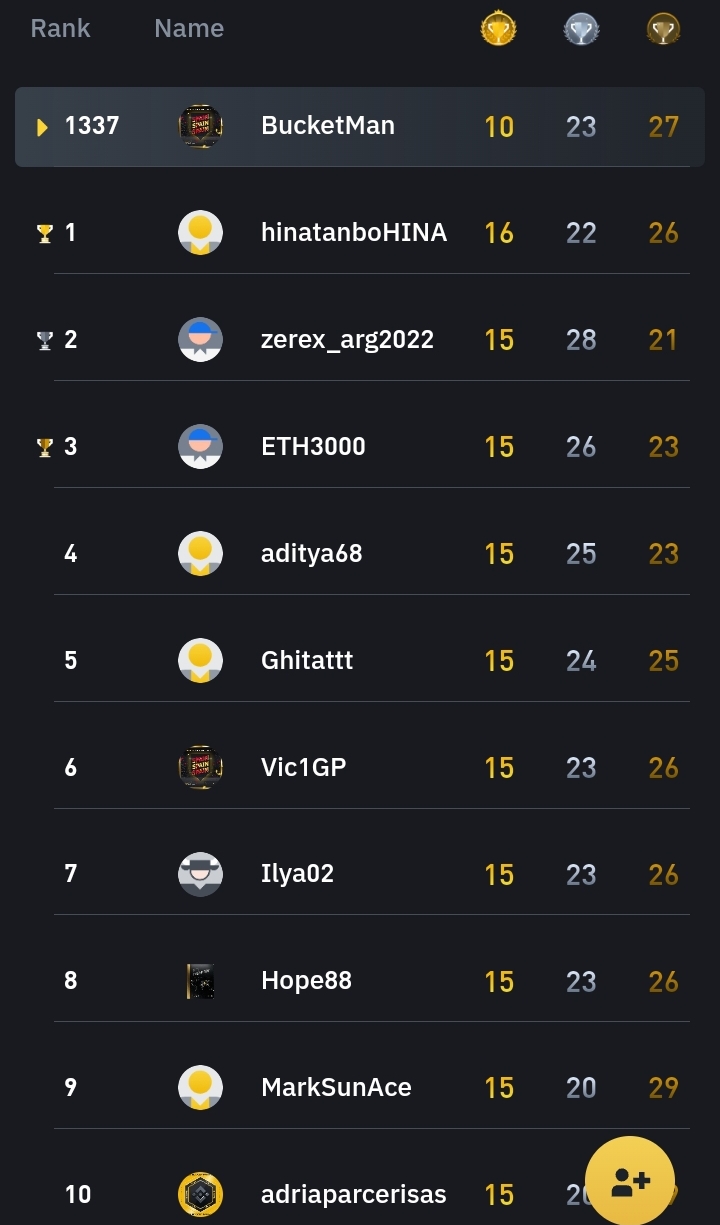Click the yellow add friend button
Image resolution: width=720 pixels, height=1225 pixels.
click(x=630, y=1181)
